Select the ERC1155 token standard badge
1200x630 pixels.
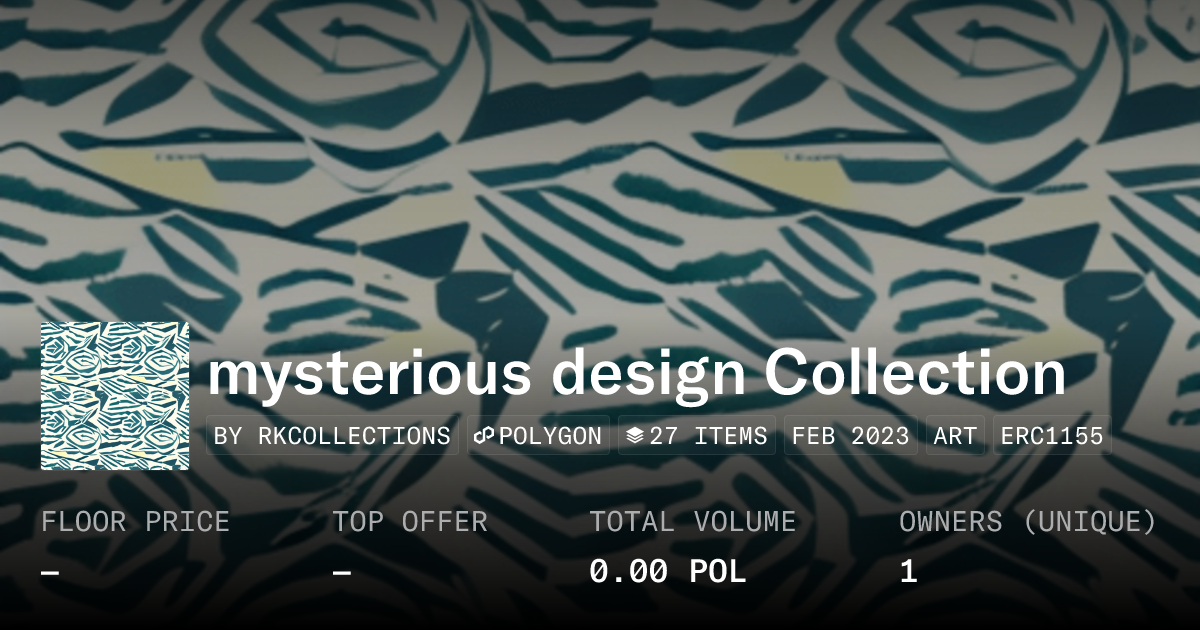[x=1052, y=436]
